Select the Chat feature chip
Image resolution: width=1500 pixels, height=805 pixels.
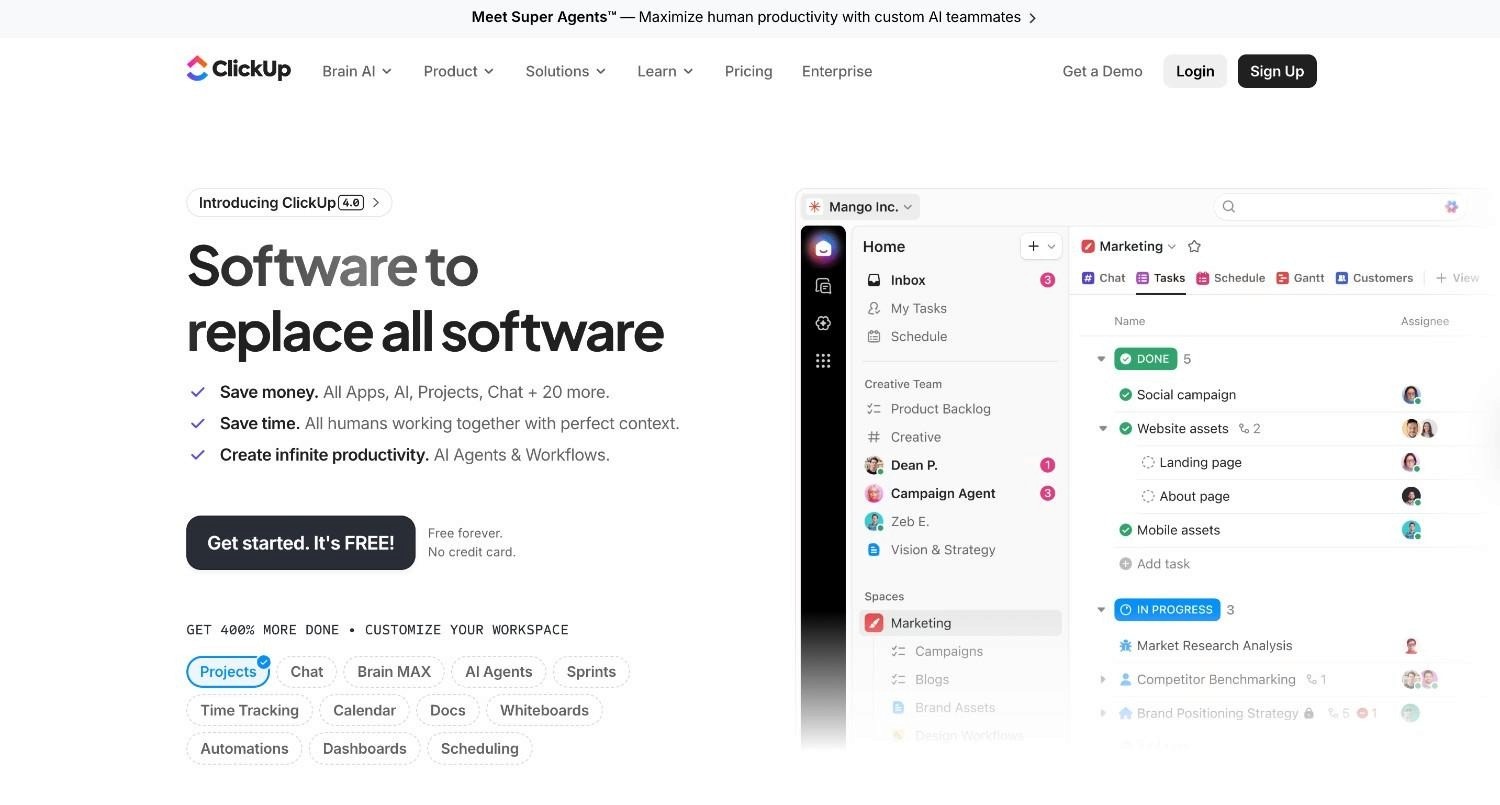click(307, 672)
